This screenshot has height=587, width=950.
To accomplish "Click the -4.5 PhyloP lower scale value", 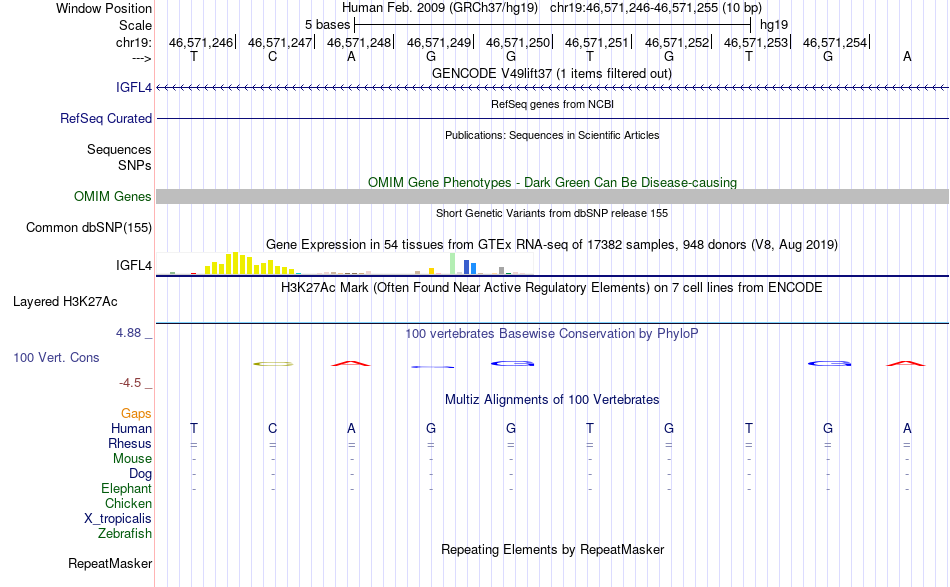I will [130, 383].
